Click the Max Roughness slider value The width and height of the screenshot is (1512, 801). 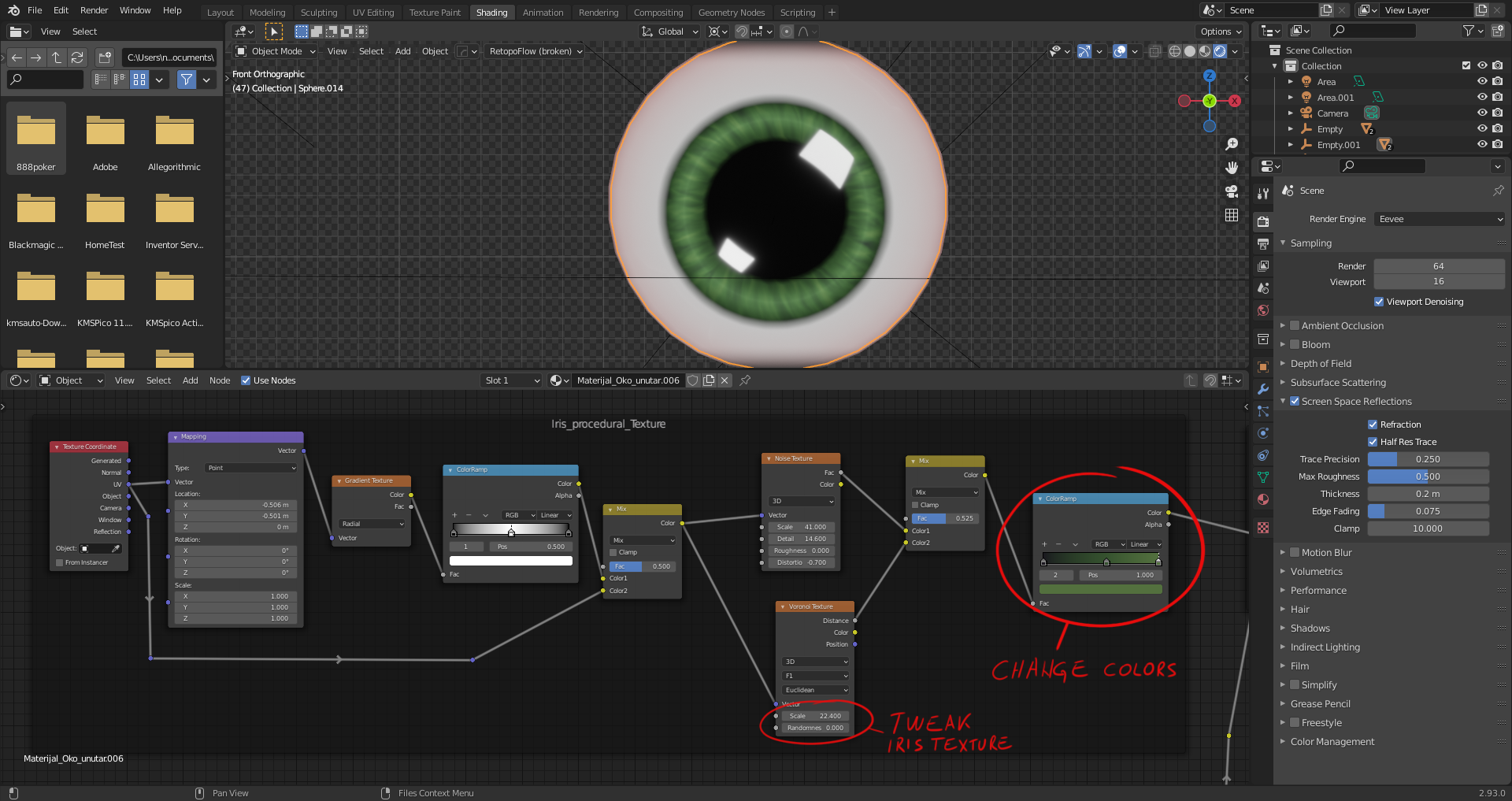click(1428, 476)
